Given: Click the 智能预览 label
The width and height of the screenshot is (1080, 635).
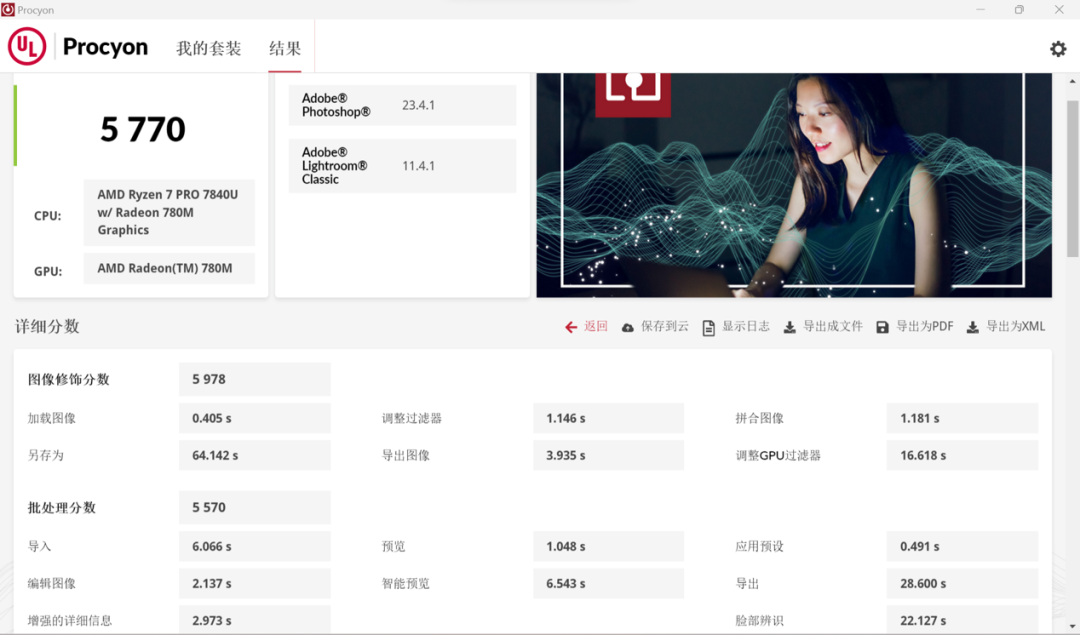Looking at the screenshot, I should 406,583.
